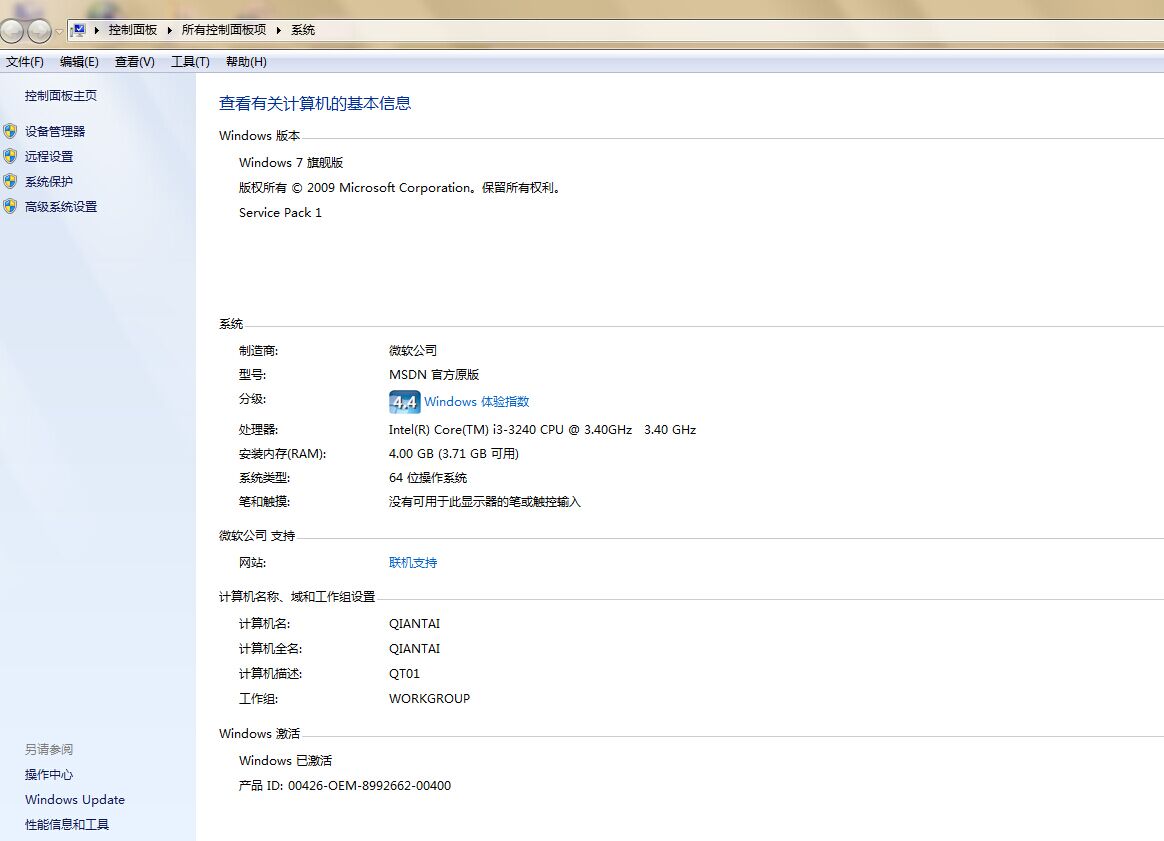Viewport: 1164px width, 841px height.
Task: Expand the breadcrumb arrow before 系统
Action: 278,30
